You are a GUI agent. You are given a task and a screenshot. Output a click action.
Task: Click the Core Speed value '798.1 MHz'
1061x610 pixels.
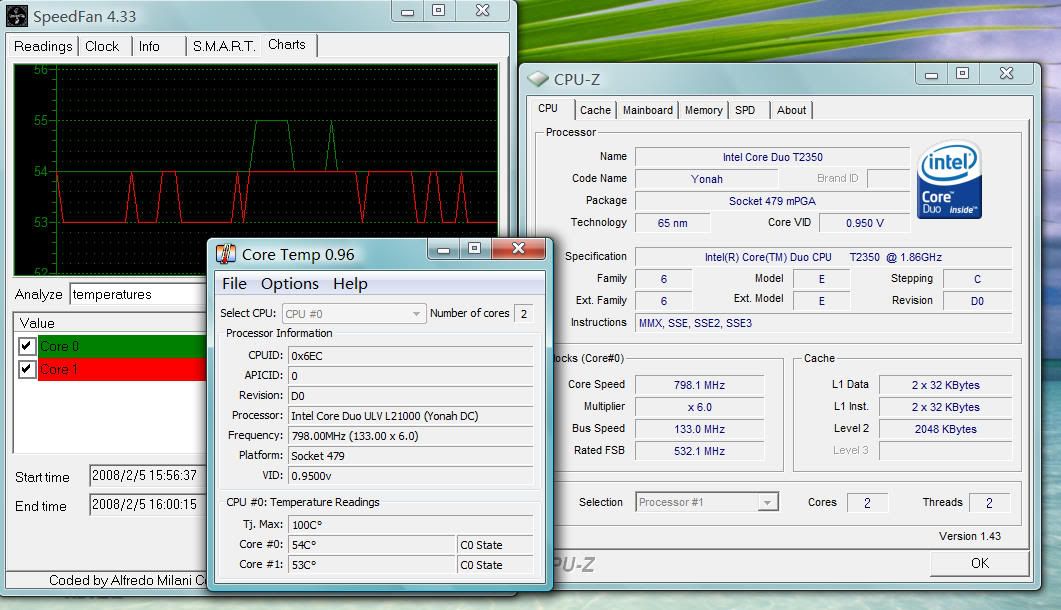click(x=699, y=385)
